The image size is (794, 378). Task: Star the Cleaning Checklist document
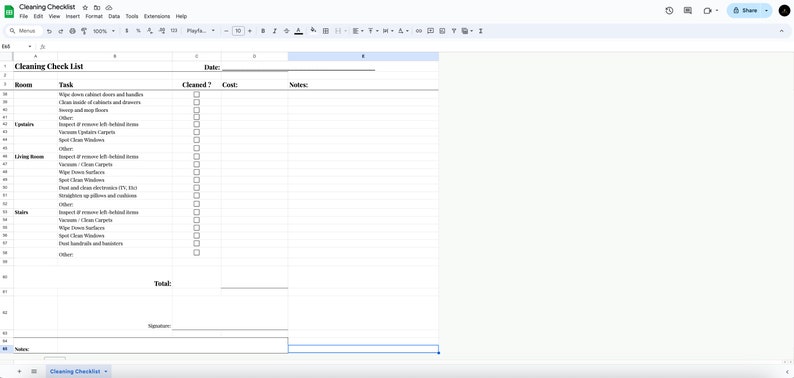[85, 8]
